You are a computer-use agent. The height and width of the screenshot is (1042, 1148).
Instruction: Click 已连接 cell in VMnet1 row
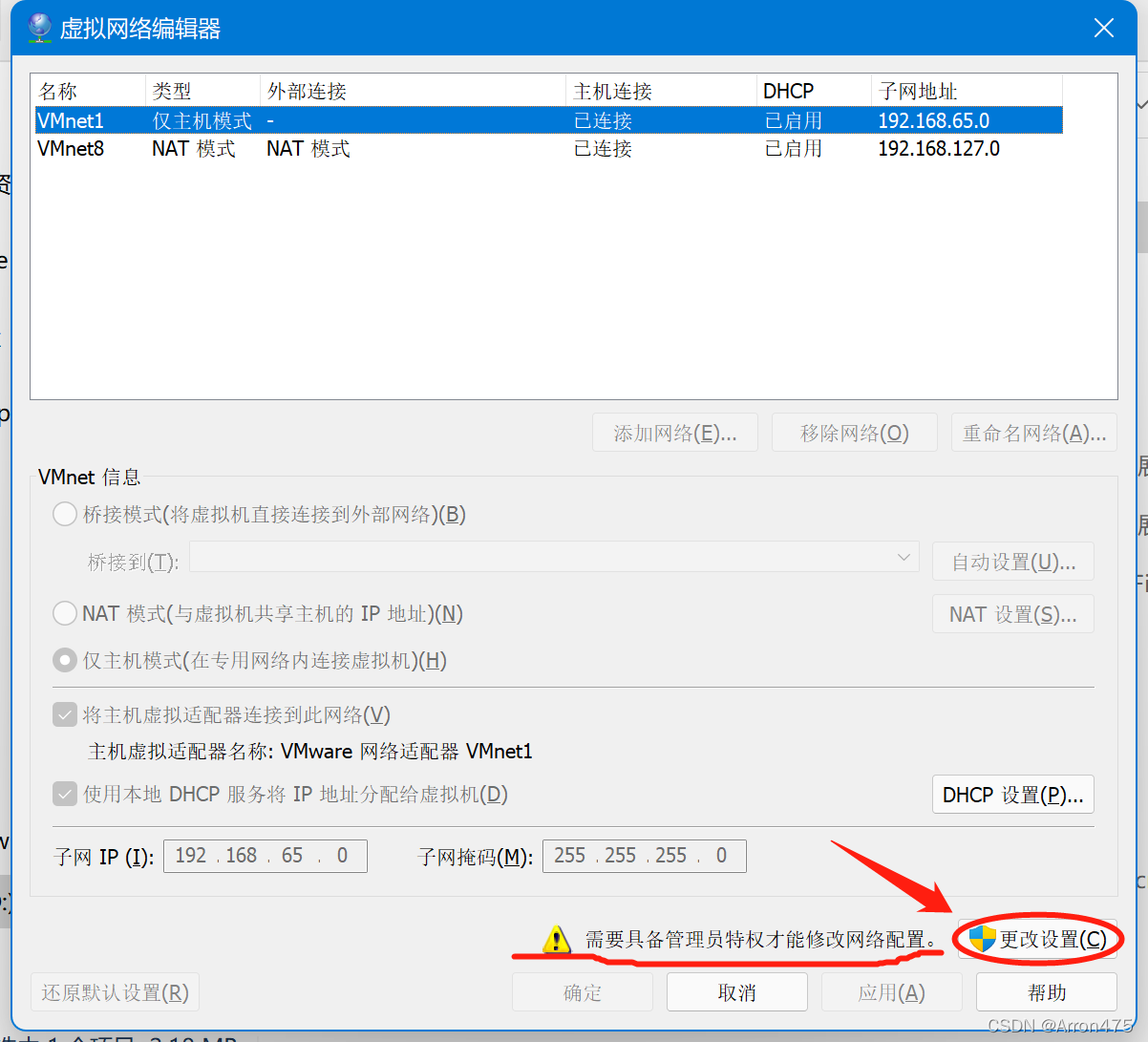point(603,121)
